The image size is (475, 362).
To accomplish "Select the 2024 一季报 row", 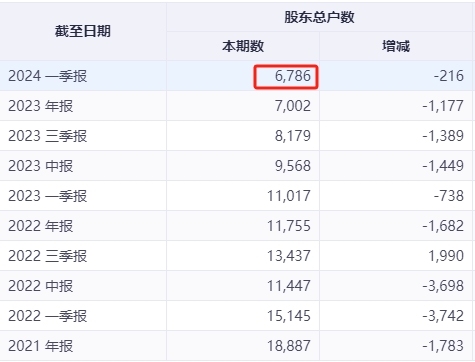I will click(x=236, y=76).
